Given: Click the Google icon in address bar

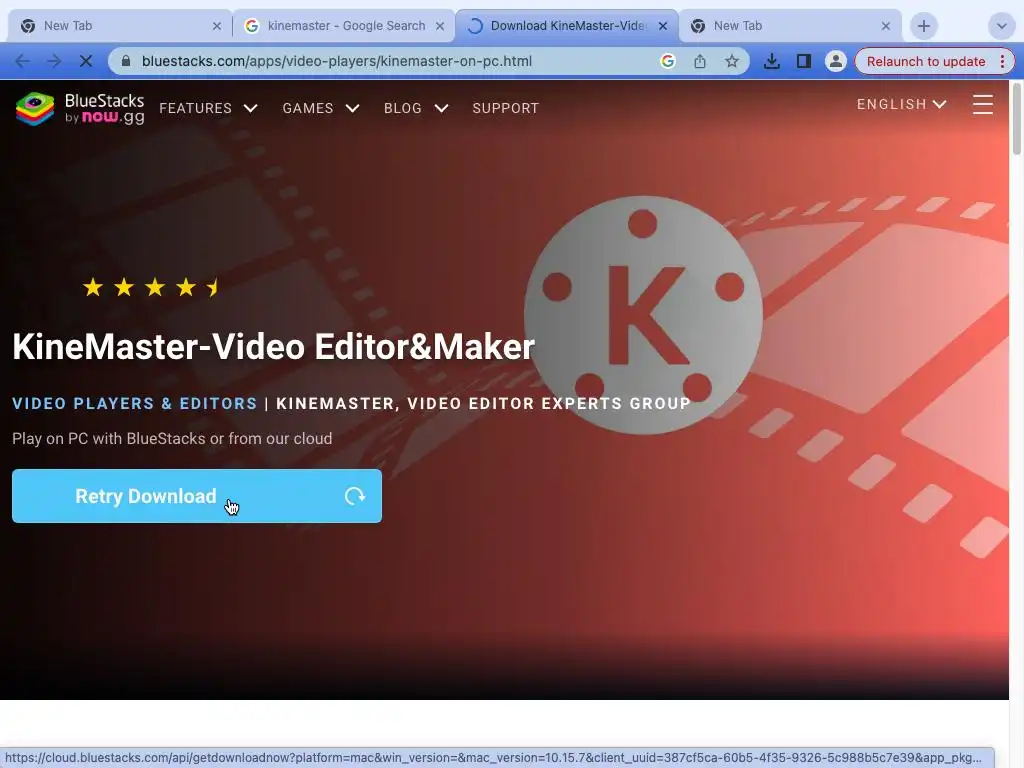Looking at the screenshot, I should [667, 61].
